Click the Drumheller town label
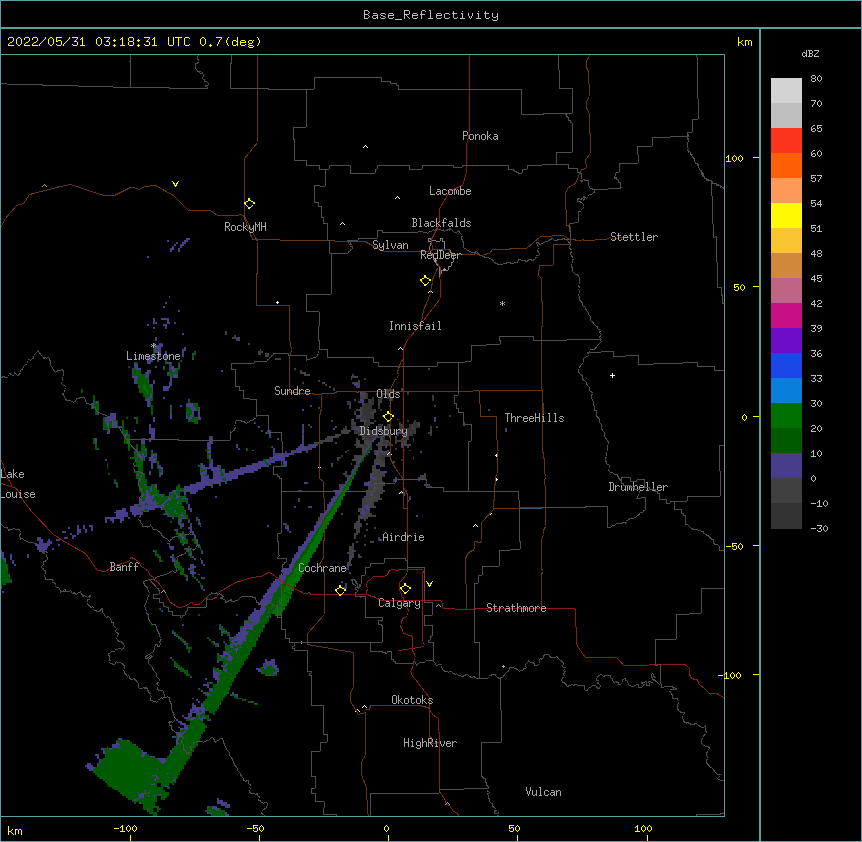862x842 pixels. [x=638, y=487]
